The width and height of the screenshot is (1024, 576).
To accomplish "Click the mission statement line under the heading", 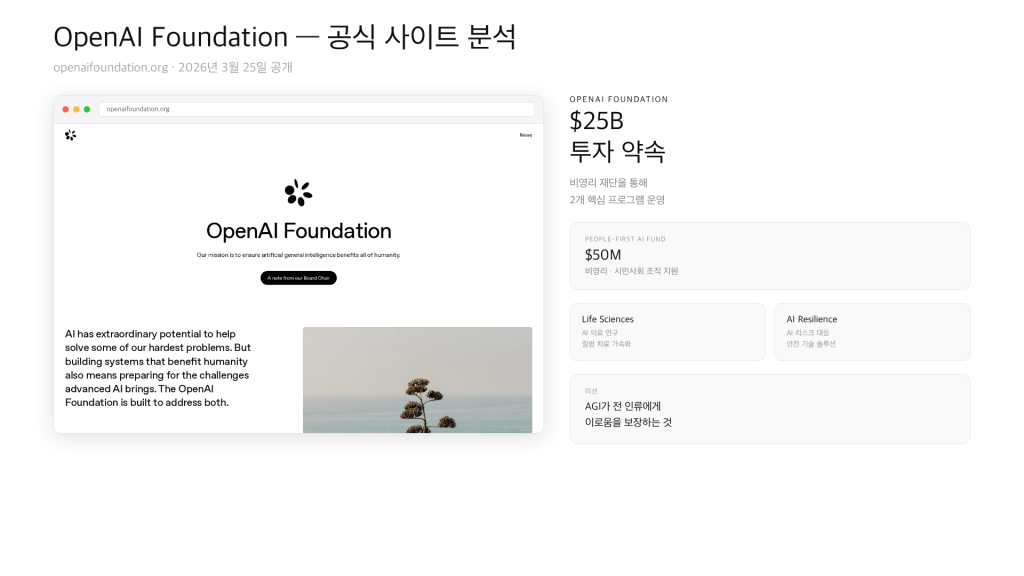I will 298,255.
